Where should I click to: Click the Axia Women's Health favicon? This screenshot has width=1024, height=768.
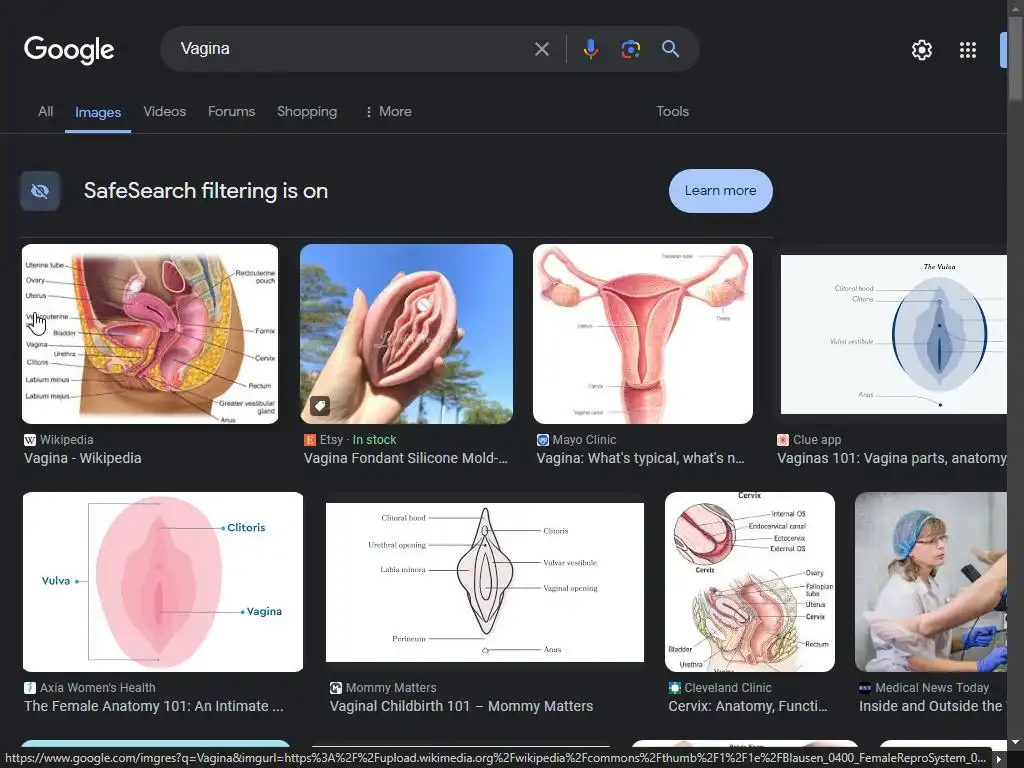coord(30,688)
